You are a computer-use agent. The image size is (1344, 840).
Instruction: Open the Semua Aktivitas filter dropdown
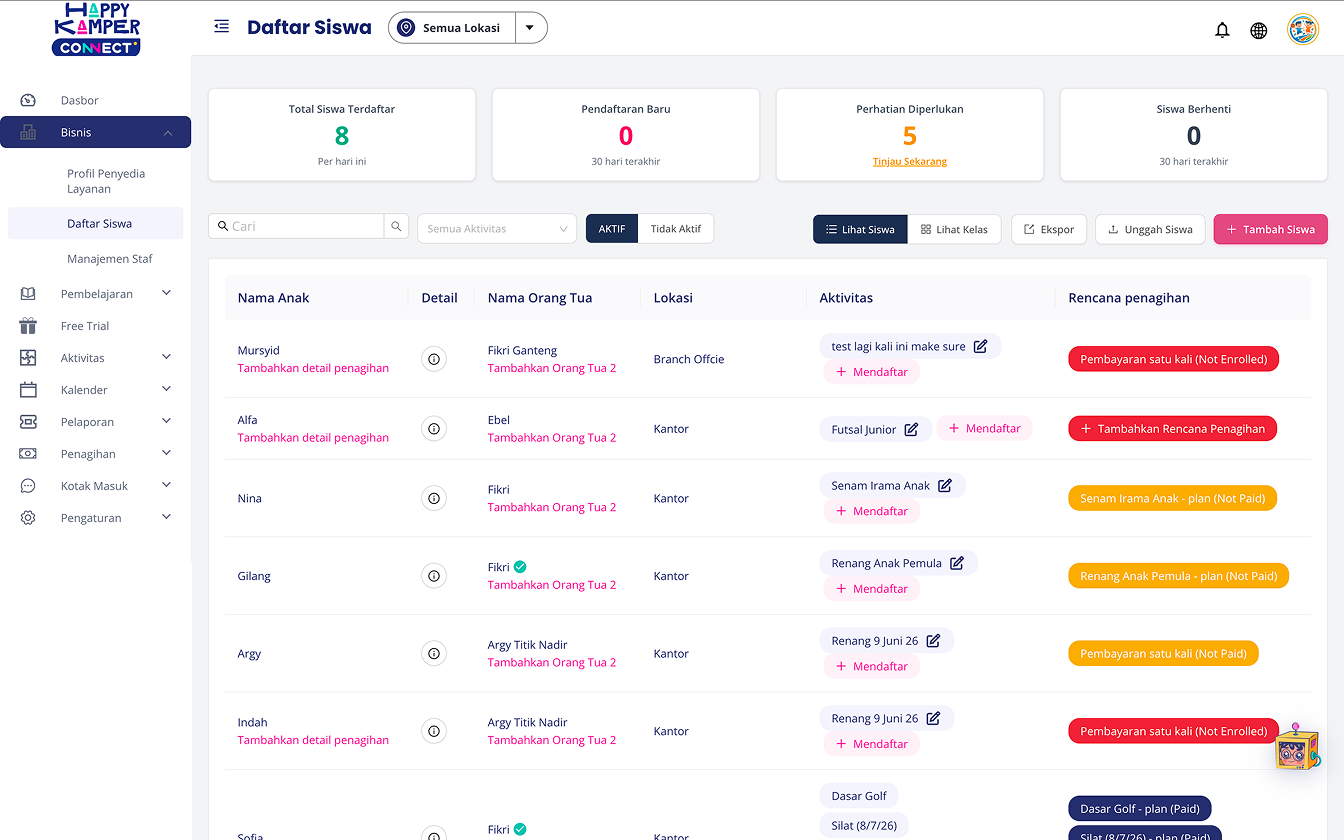click(497, 229)
